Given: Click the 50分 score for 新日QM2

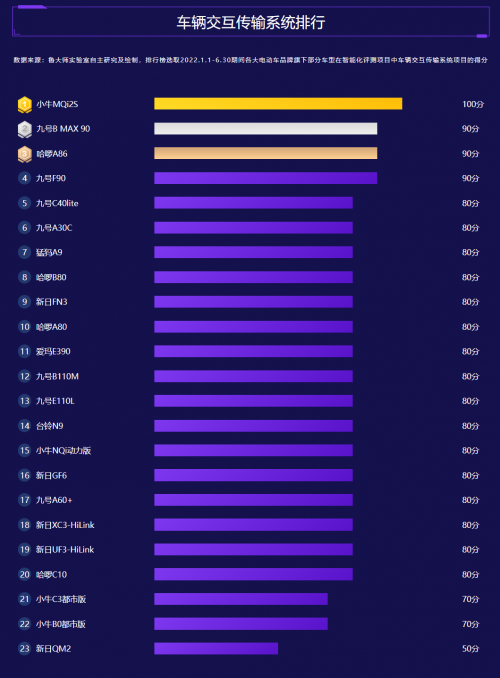Looking at the screenshot, I should click(471, 649).
